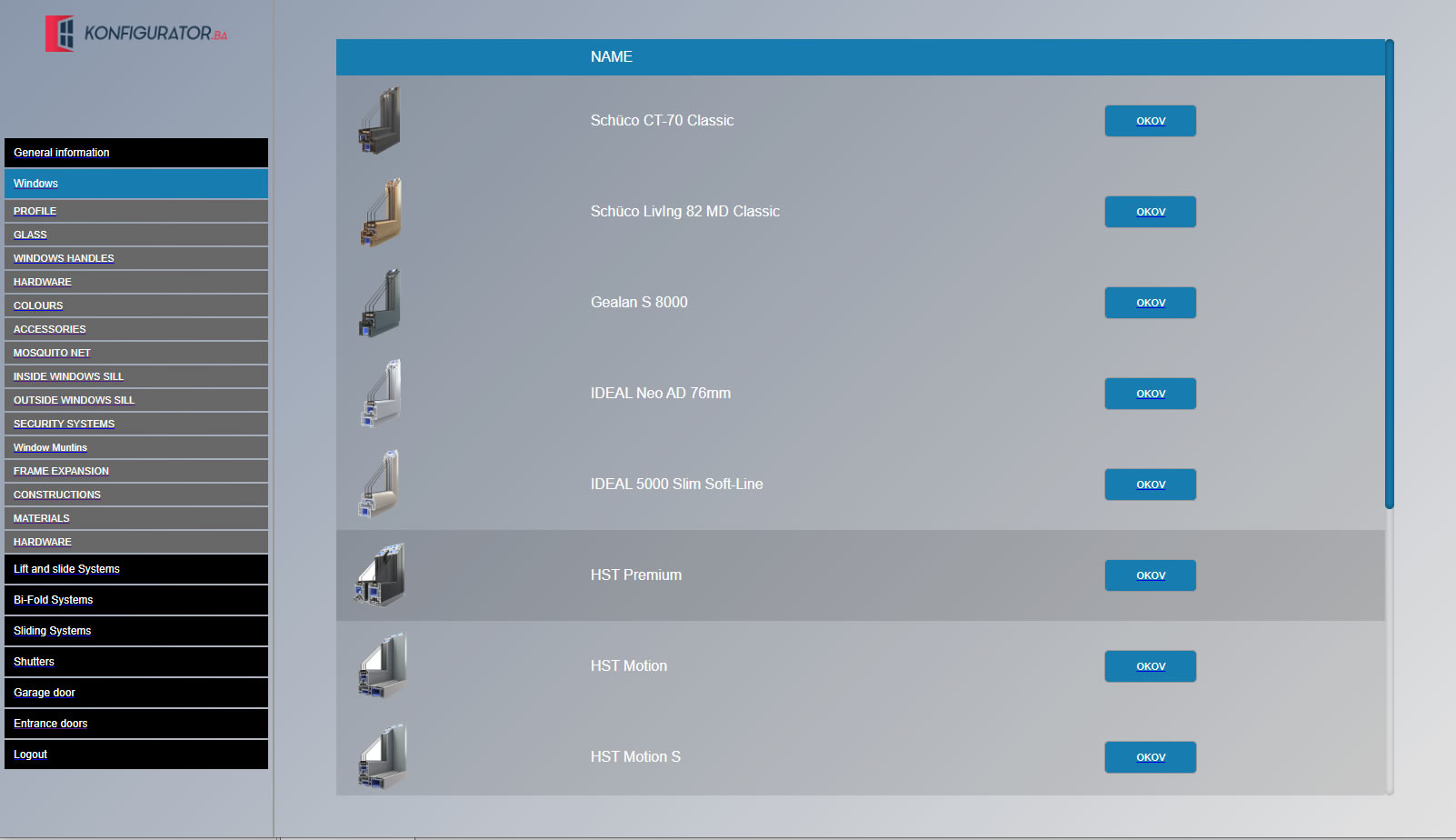Select the Windows menu section
Viewport: 1456px width, 840px height.
[136, 184]
